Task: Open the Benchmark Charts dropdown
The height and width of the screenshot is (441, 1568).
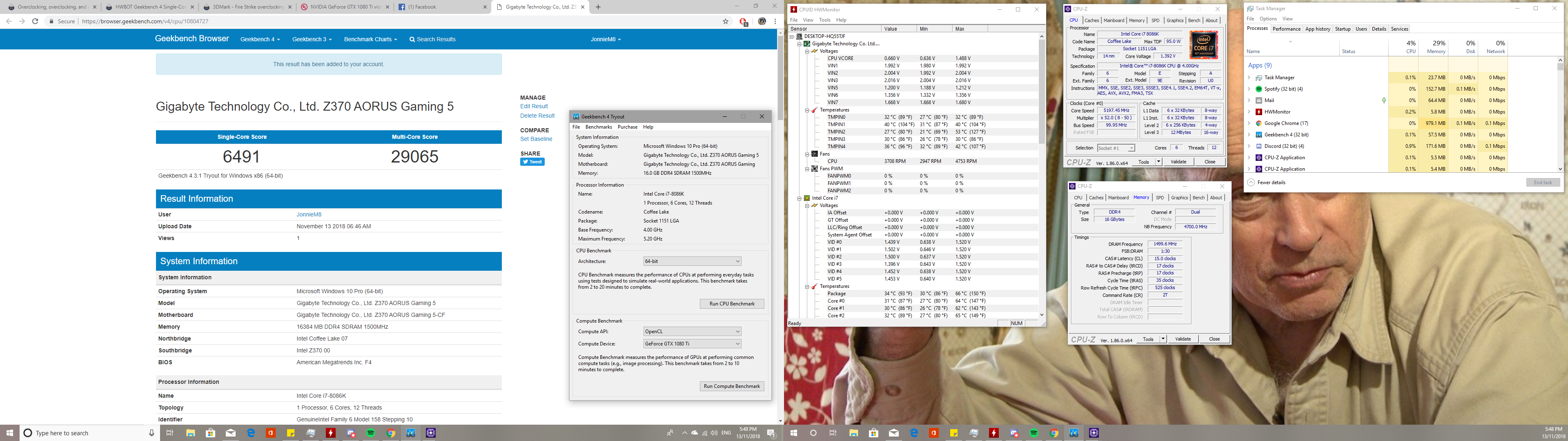Action: 370,40
